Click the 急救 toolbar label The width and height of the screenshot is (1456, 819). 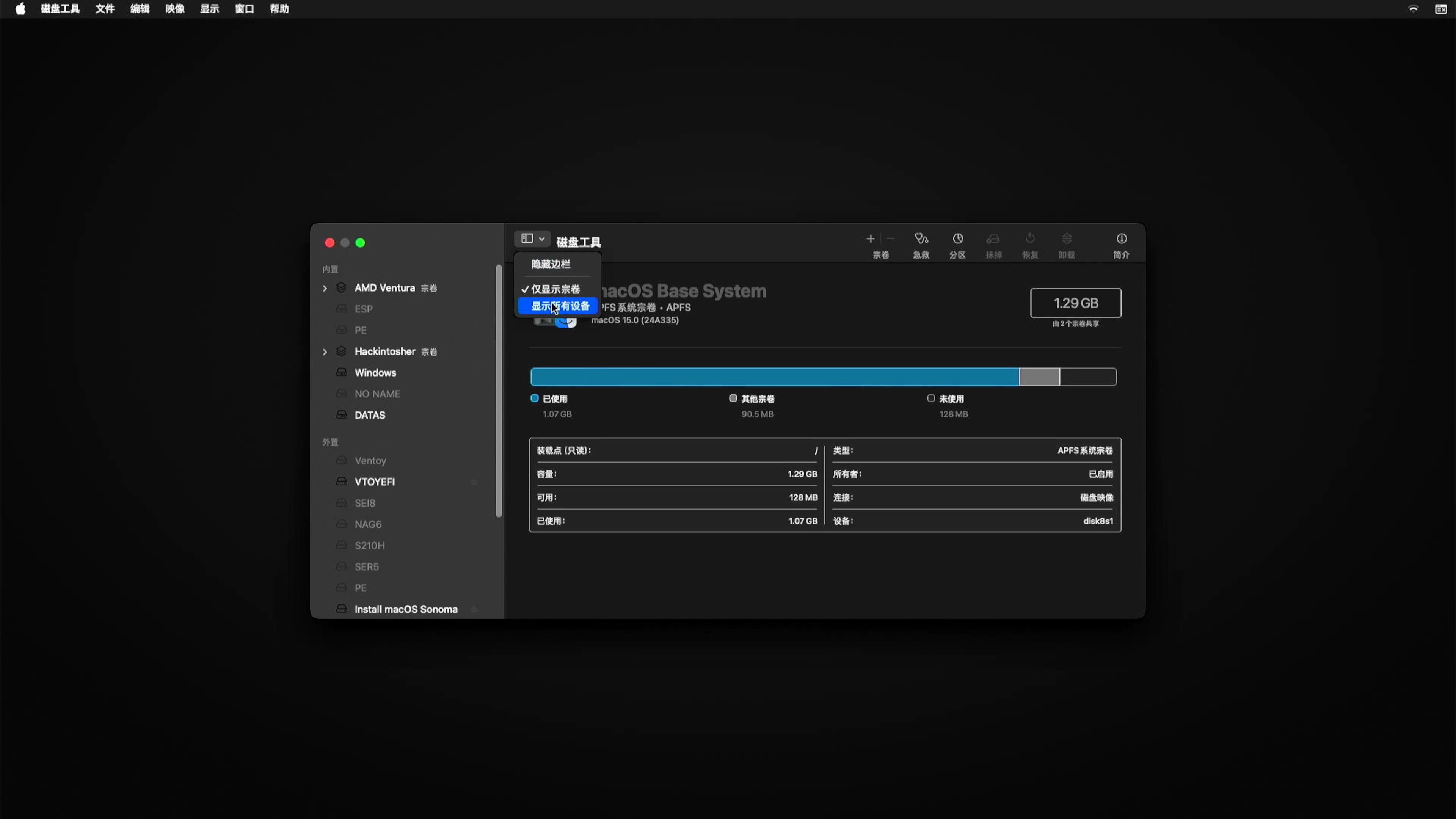921,255
